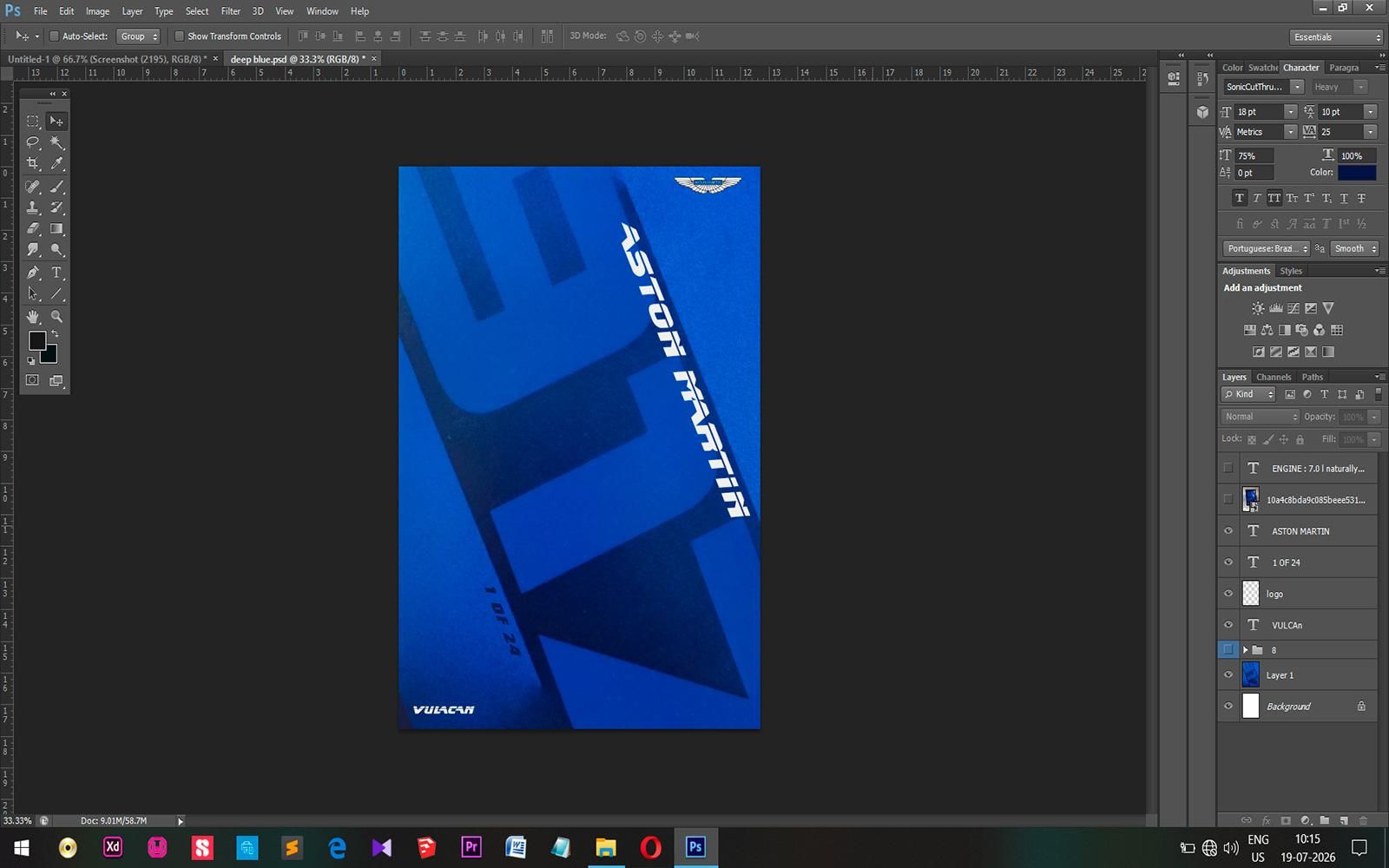Open the 18 pt font size dropdown
This screenshot has height=868, width=1389.
click(x=1290, y=112)
